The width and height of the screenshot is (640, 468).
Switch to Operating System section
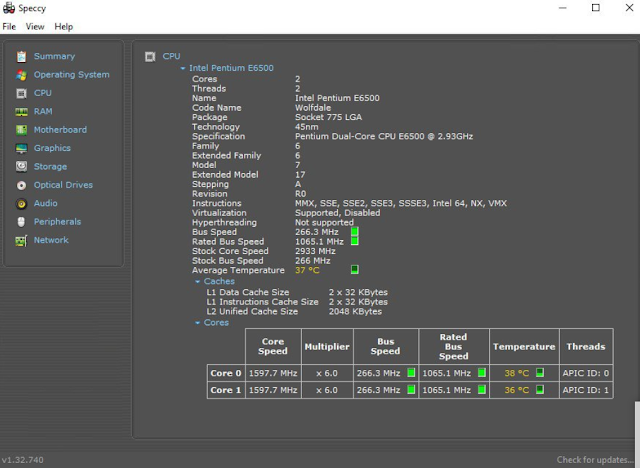pos(71,75)
